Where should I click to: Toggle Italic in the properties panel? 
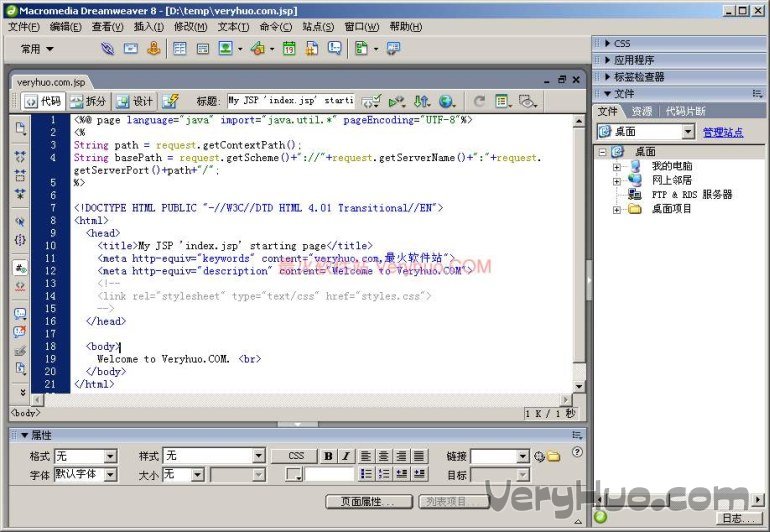click(x=346, y=456)
